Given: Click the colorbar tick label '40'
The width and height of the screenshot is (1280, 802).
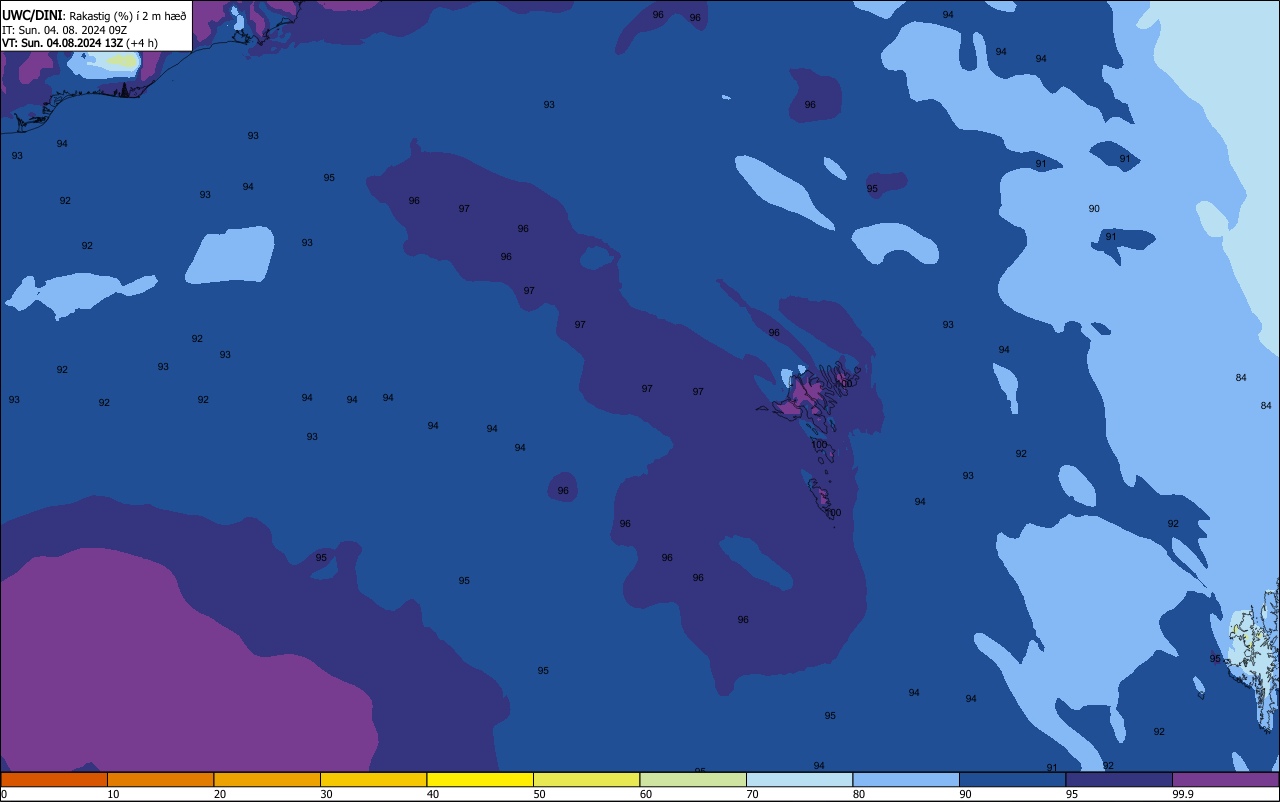Looking at the screenshot, I should [x=433, y=794].
